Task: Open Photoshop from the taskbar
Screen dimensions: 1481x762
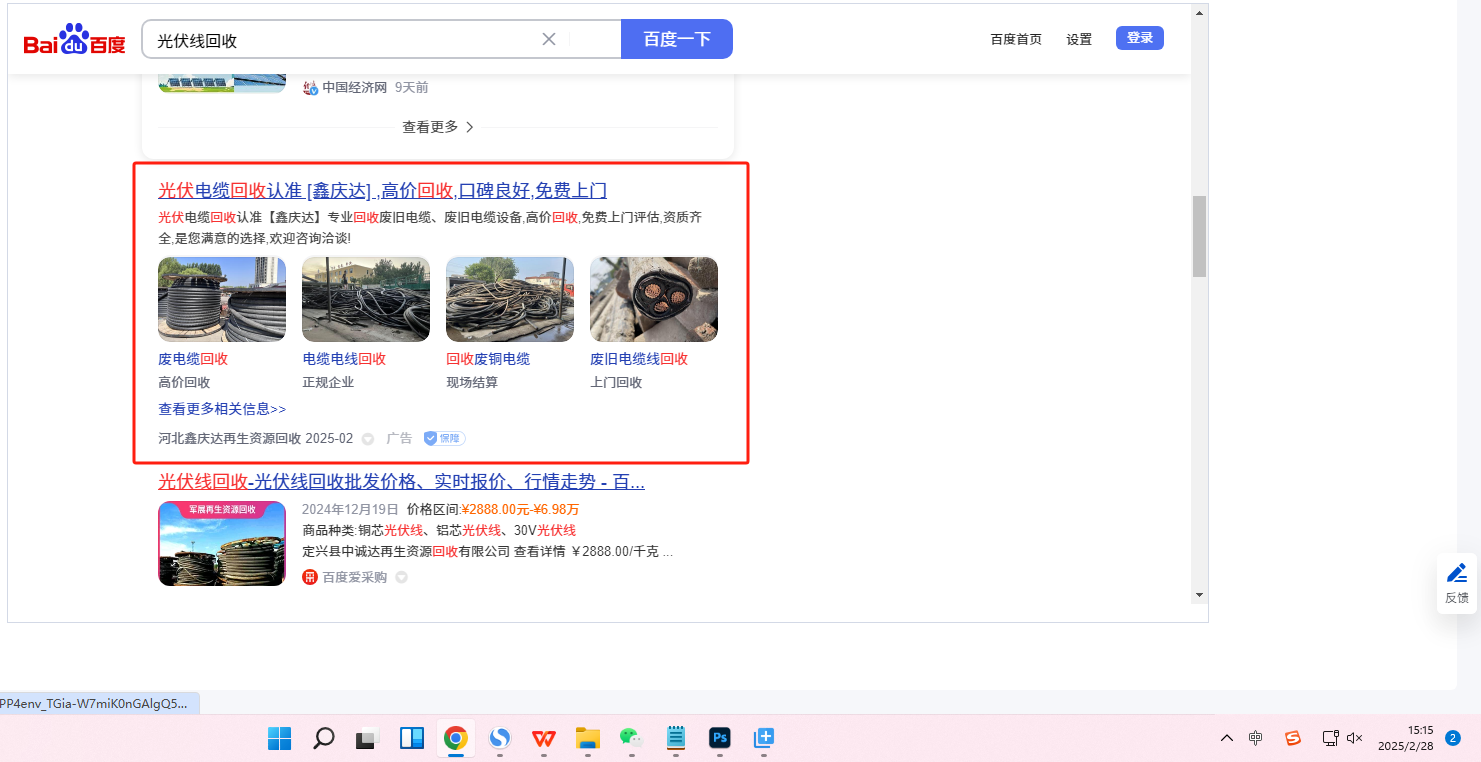Action: coord(720,738)
